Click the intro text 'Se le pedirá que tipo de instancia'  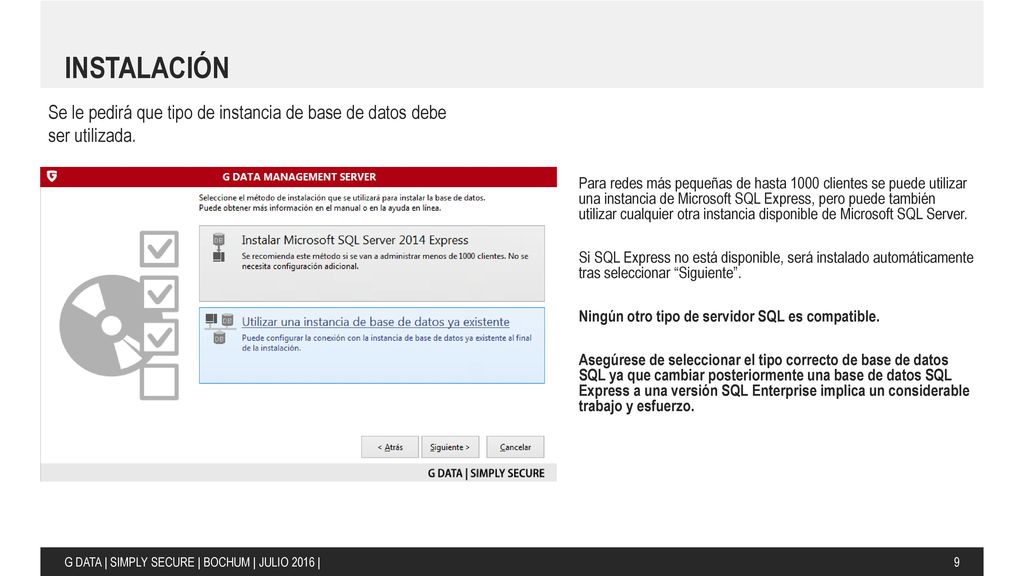click(x=247, y=124)
